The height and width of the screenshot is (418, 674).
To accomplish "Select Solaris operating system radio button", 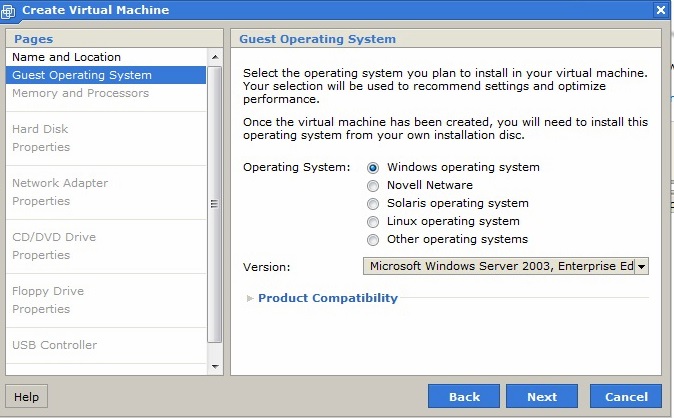I will click(x=373, y=204).
